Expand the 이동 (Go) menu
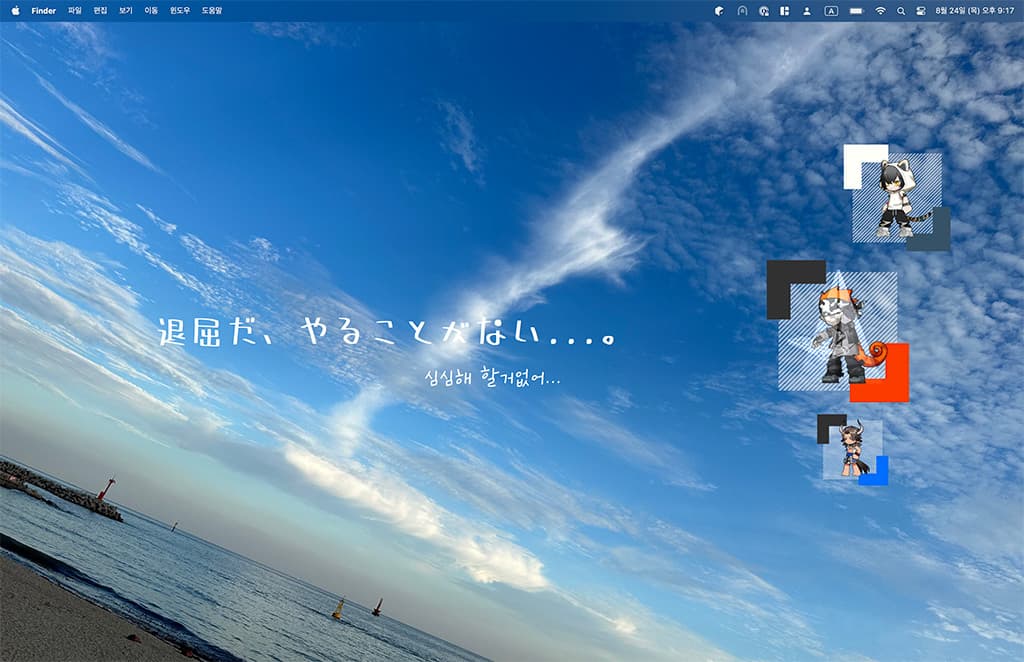The image size is (1024, 662). tap(151, 10)
